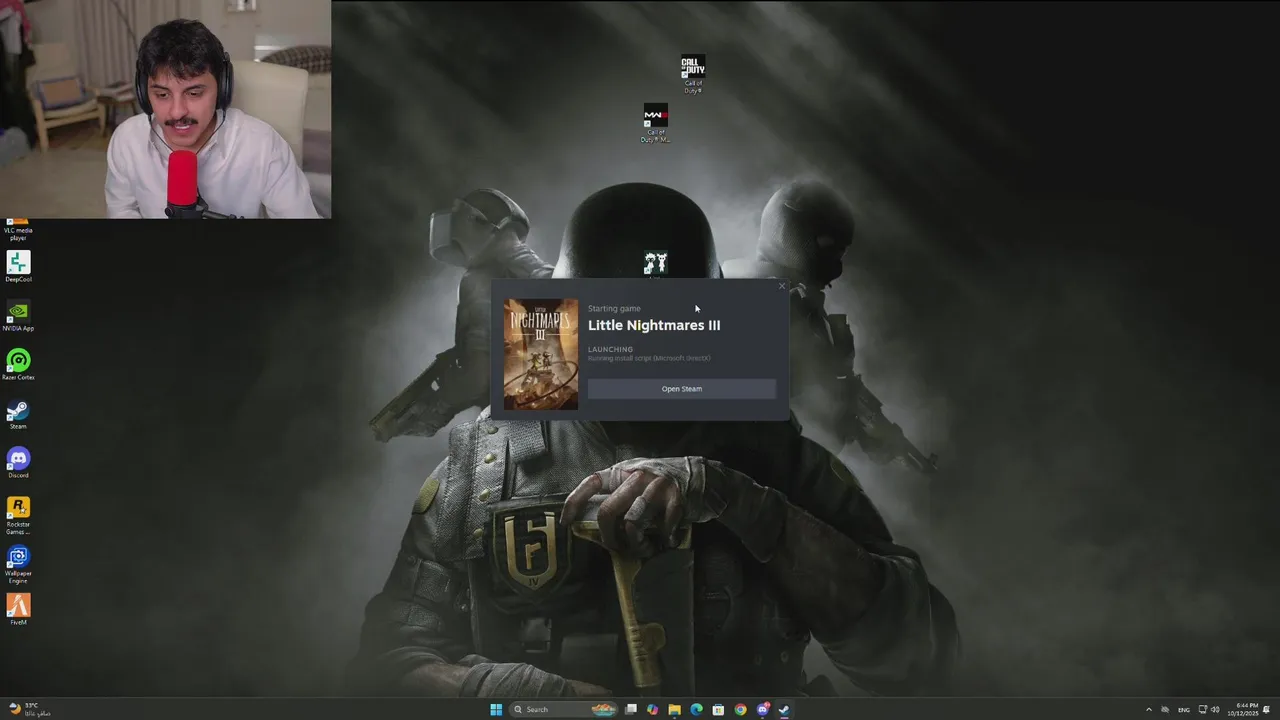Select the FiveM desktop icon
The height and width of the screenshot is (720, 1280).
click(18, 610)
